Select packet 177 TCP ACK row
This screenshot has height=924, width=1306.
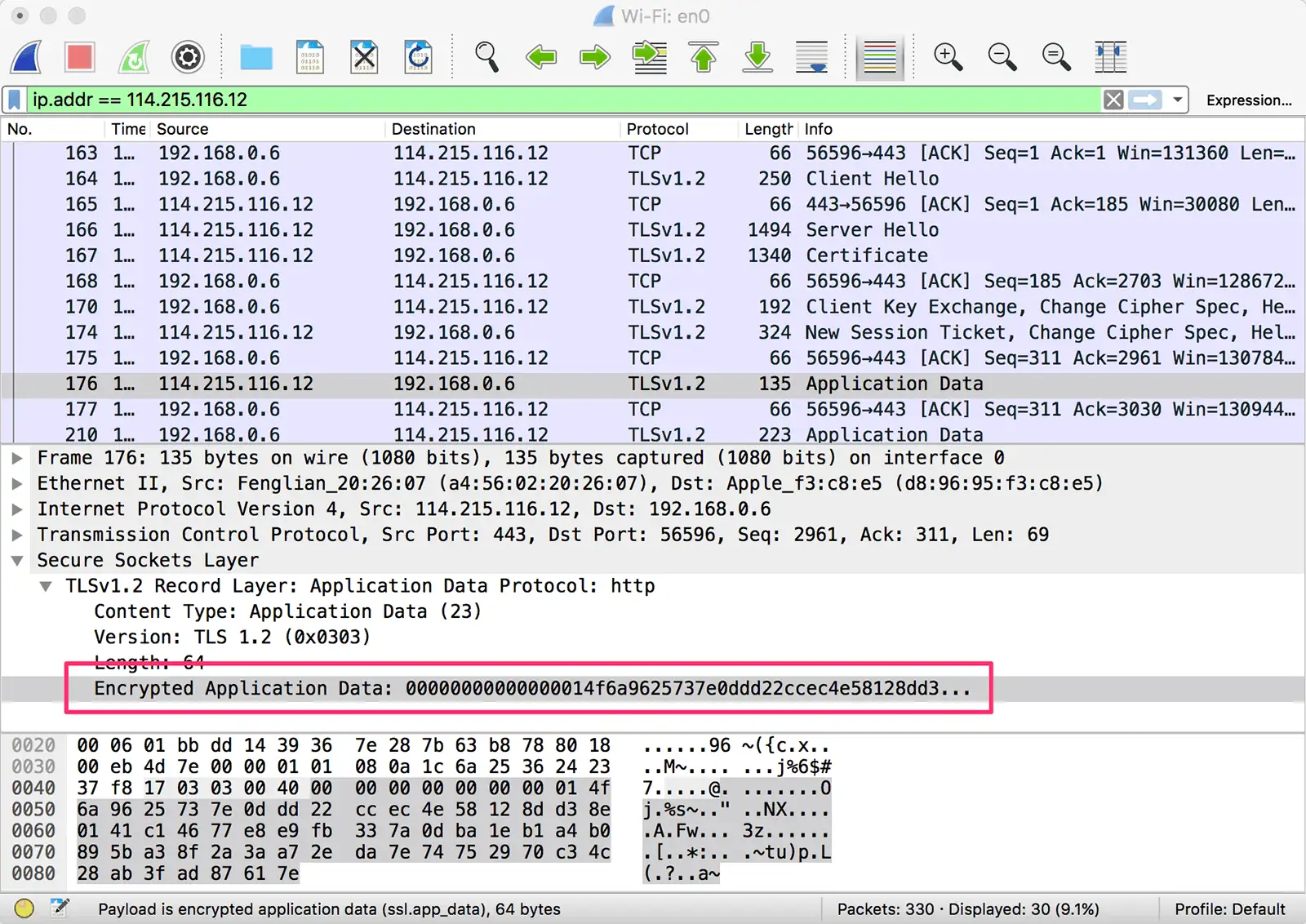pyautogui.click(x=653, y=409)
